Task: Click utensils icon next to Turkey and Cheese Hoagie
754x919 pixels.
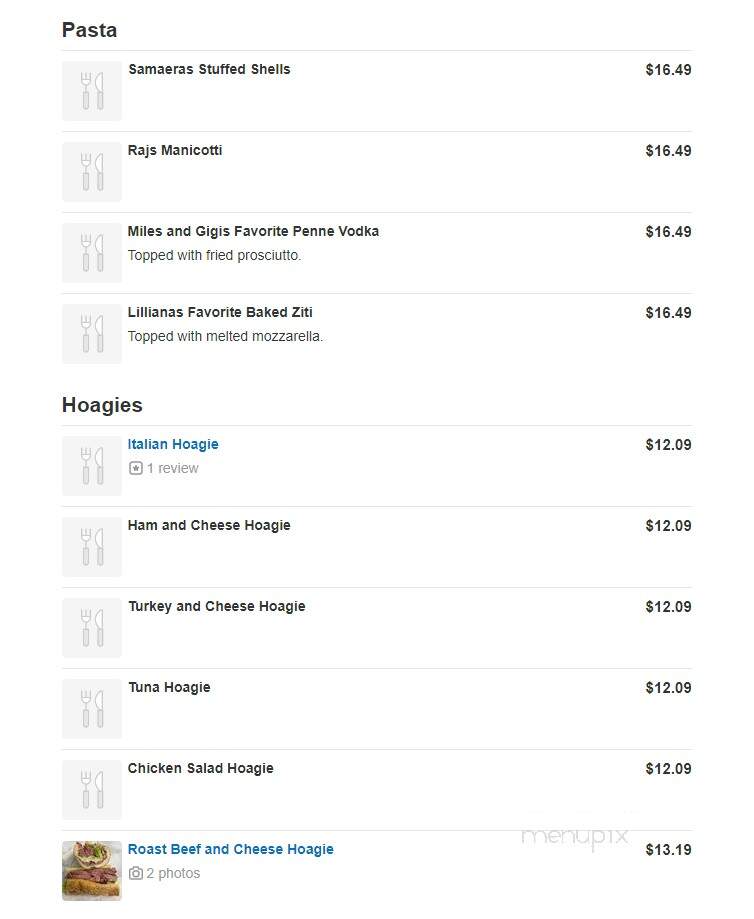Action: click(x=92, y=628)
